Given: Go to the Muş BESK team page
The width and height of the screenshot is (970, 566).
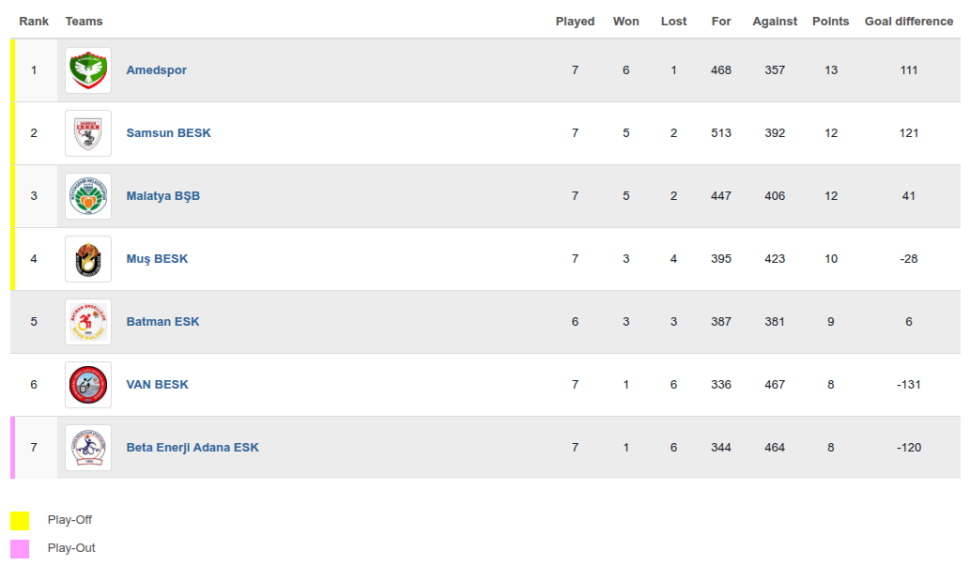Looking at the screenshot, I should click(157, 259).
